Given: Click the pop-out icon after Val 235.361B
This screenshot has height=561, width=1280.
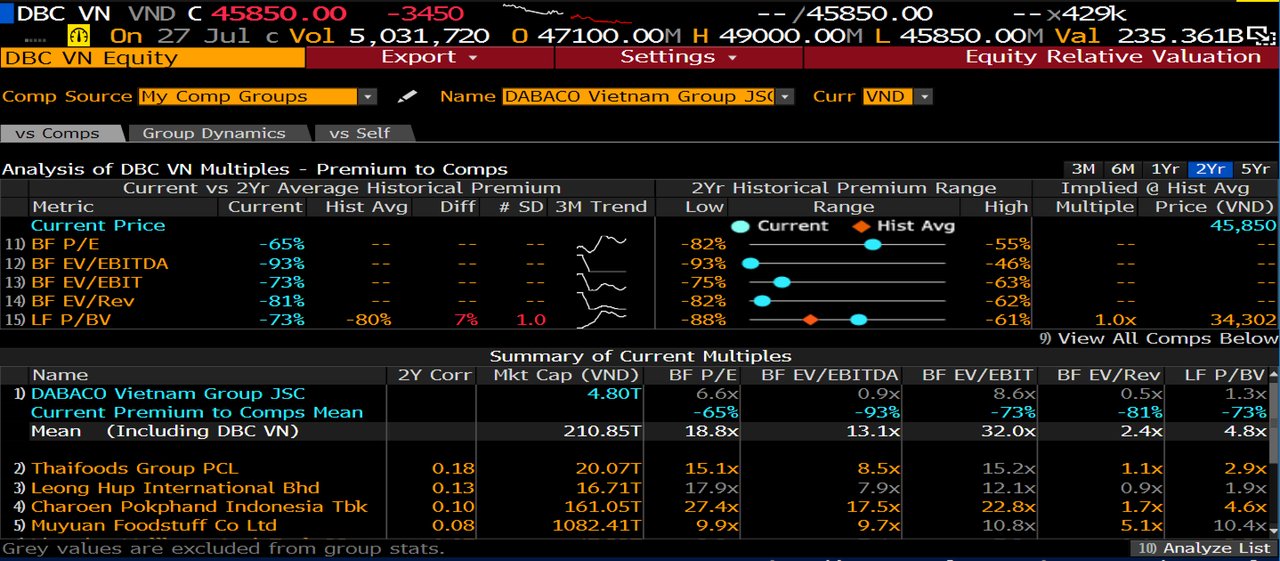Looking at the screenshot, I should pos(1261,35).
